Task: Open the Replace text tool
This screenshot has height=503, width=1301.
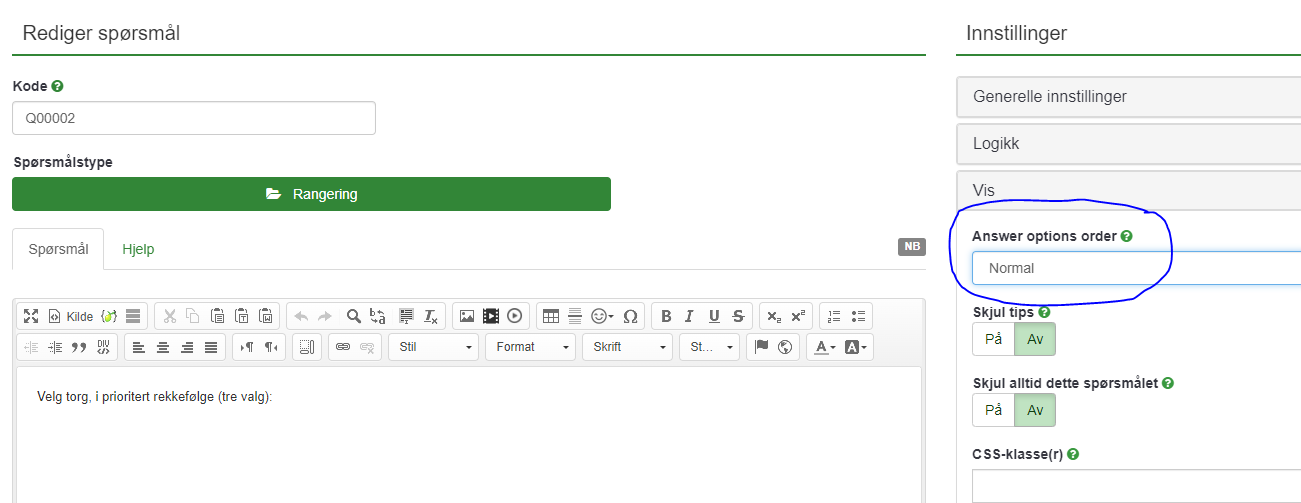Action: click(378, 316)
